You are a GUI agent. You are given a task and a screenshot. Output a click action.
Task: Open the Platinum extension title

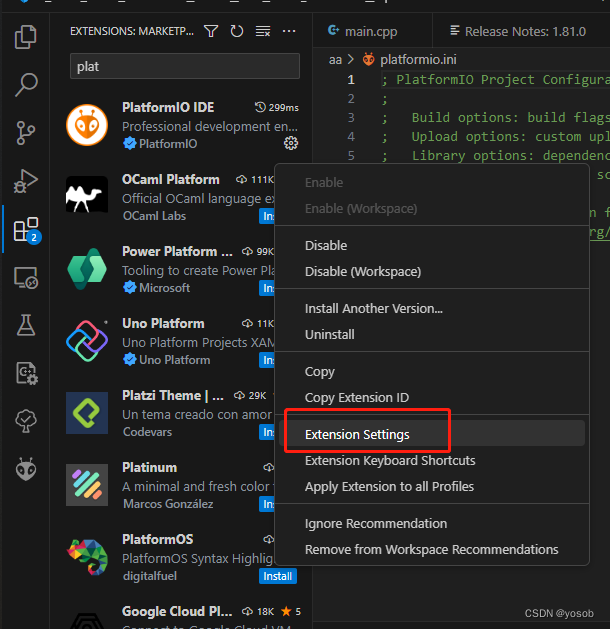(150, 467)
